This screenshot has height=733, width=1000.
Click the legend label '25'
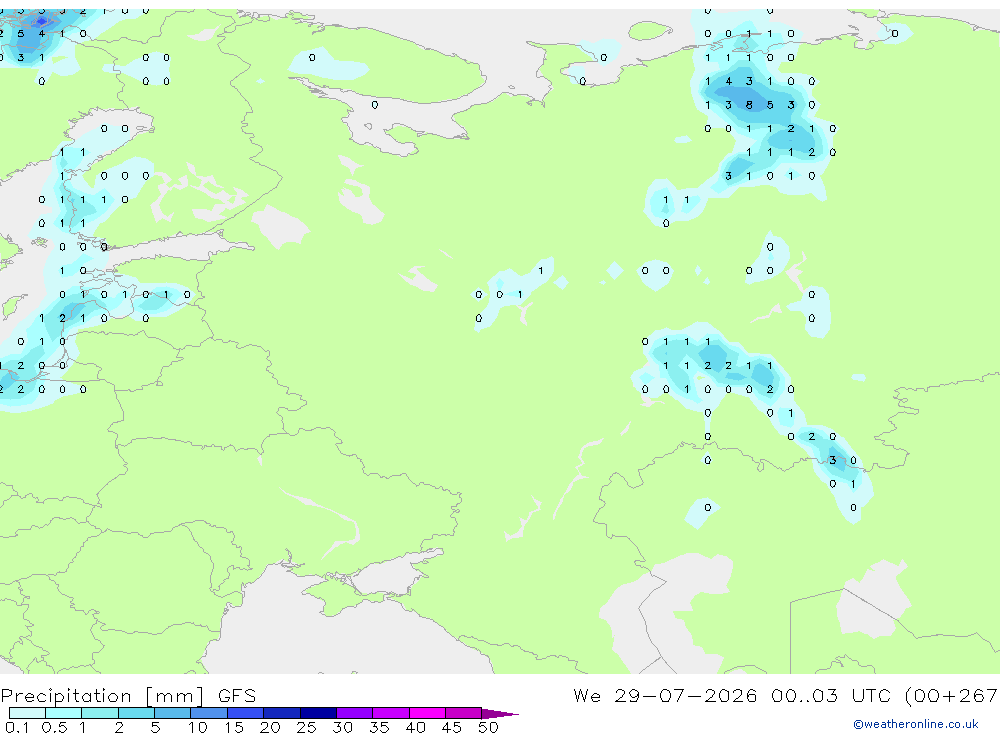pyautogui.click(x=306, y=727)
